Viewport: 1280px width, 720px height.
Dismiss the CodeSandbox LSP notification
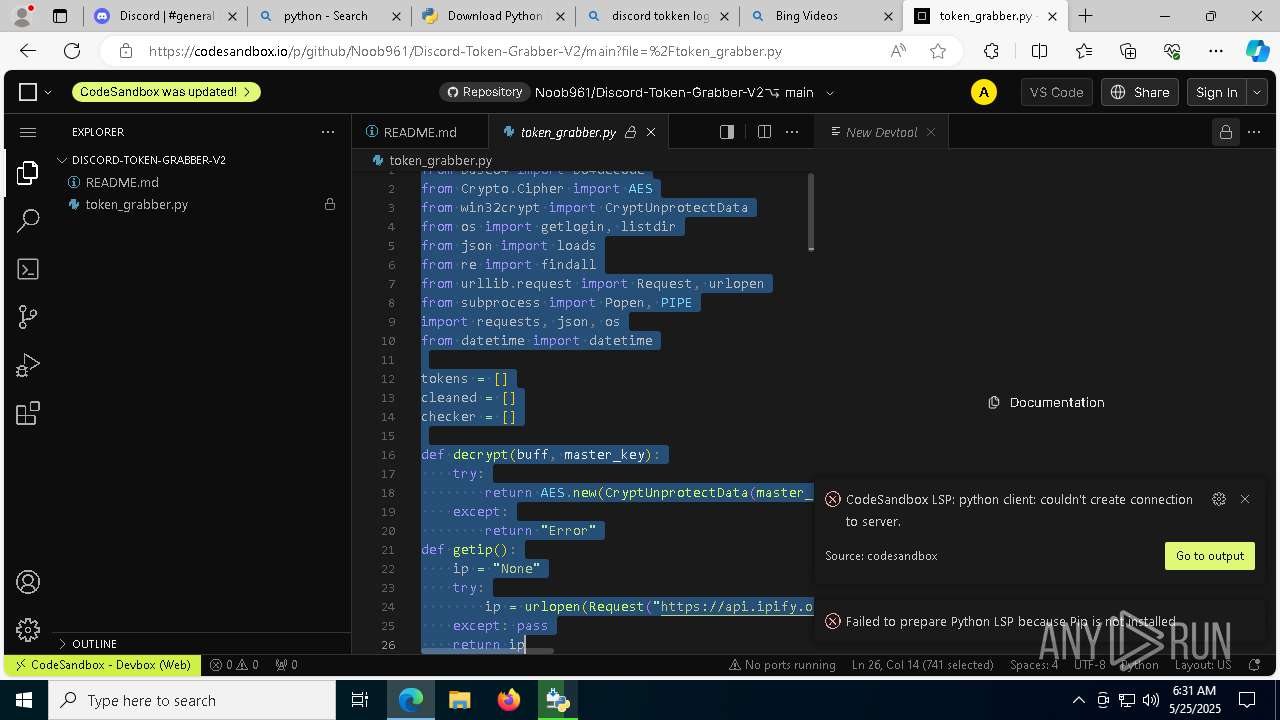1245,499
